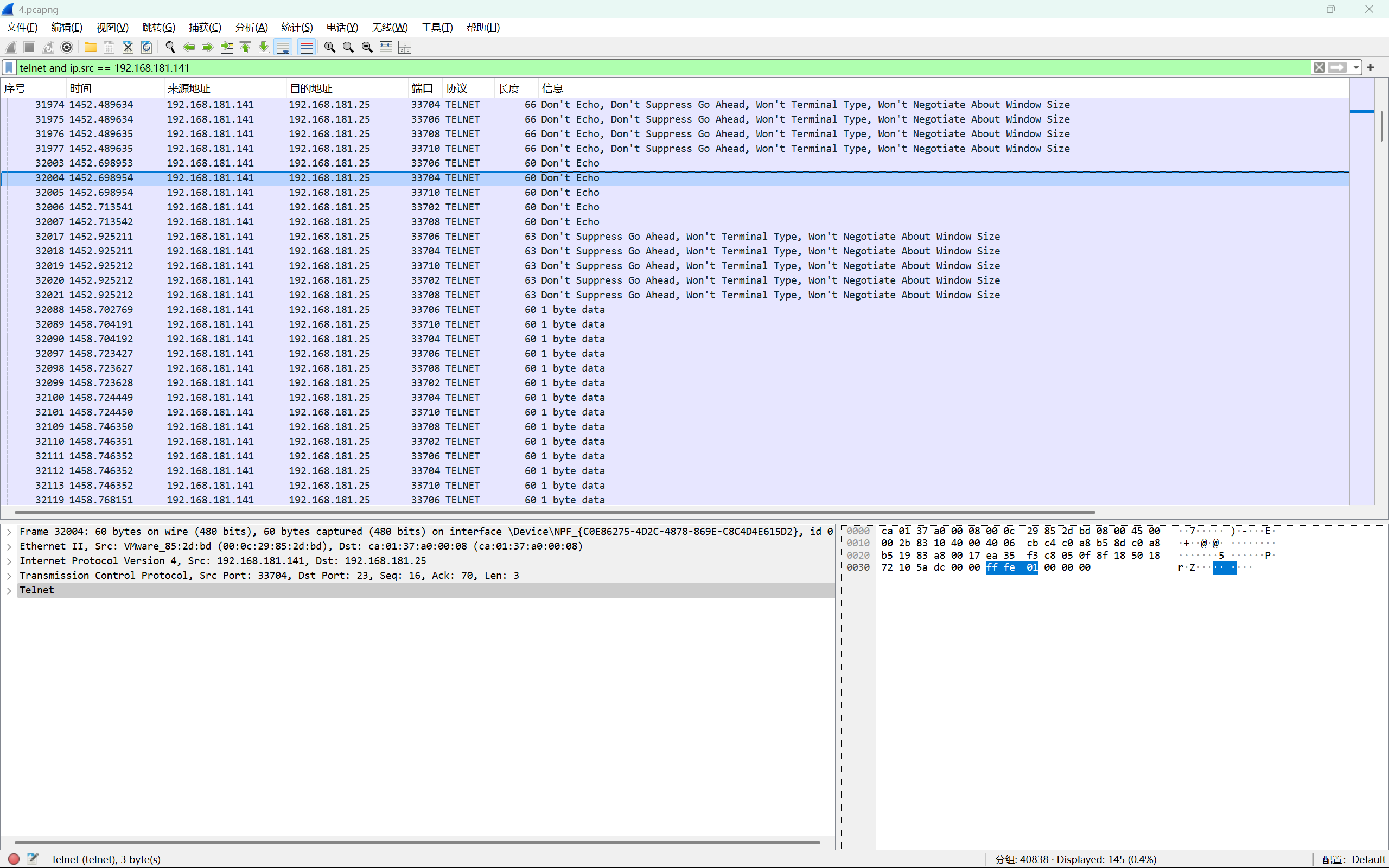
Task: Expand the Telnet protocol tree row
Action: 9,590
